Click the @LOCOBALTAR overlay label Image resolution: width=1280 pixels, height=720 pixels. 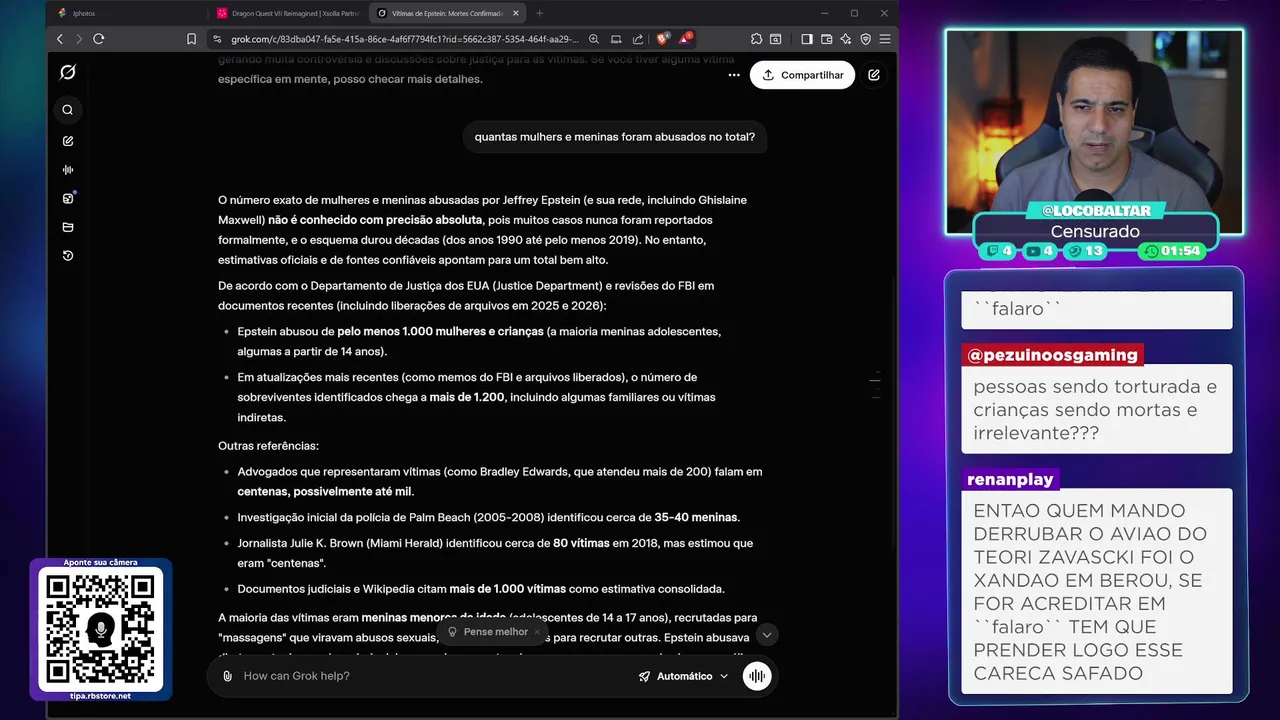(1095, 211)
